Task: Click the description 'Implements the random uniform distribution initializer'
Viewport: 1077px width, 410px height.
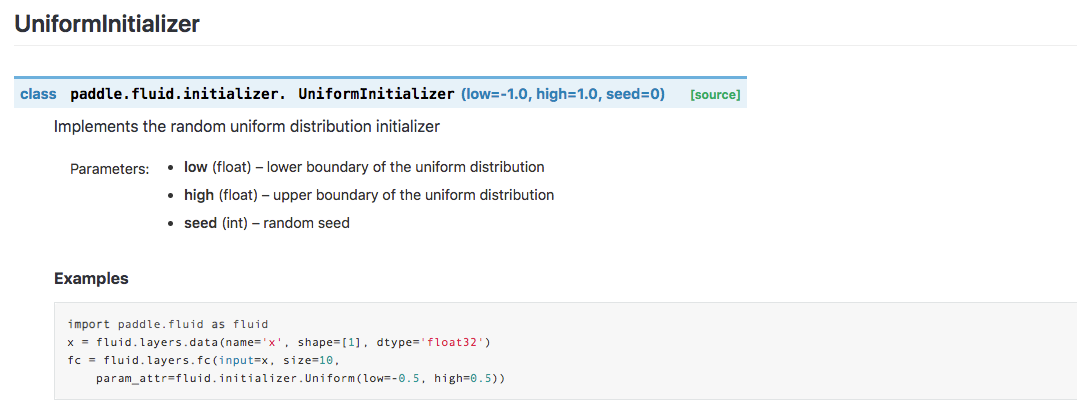Action: point(247,127)
